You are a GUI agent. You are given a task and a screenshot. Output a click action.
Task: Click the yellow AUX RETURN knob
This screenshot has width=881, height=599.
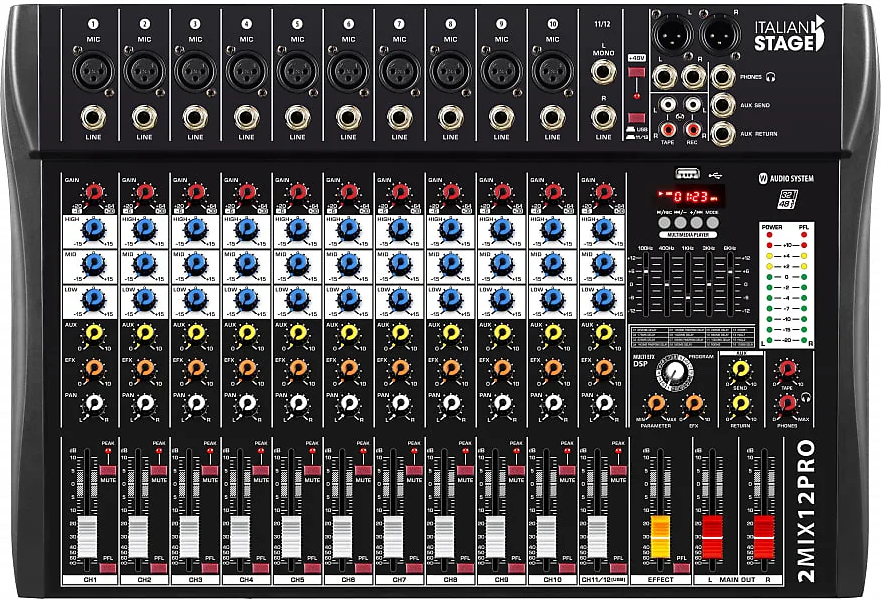(x=740, y=403)
